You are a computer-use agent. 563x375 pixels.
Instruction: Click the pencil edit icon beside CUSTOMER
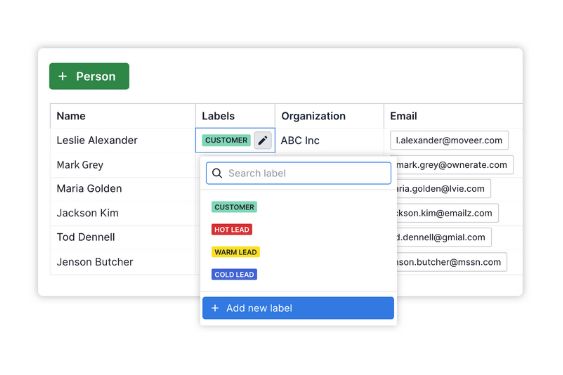[x=263, y=140]
